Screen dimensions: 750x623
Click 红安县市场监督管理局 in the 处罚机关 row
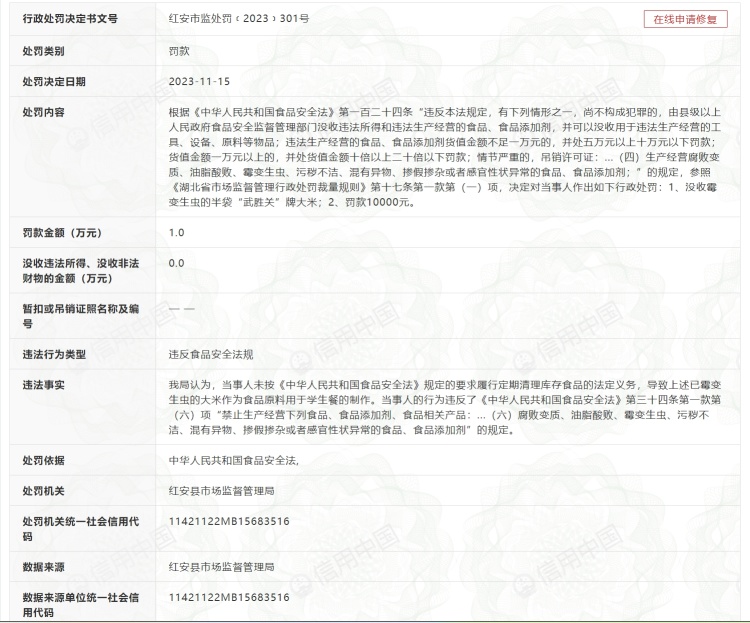(222, 491)
